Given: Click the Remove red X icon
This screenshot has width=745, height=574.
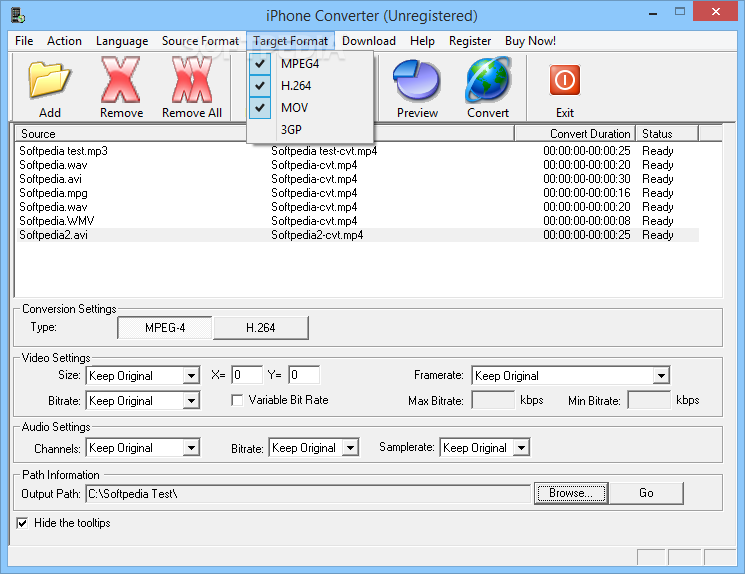Looking at the screenshot, I should coord(121,80).
